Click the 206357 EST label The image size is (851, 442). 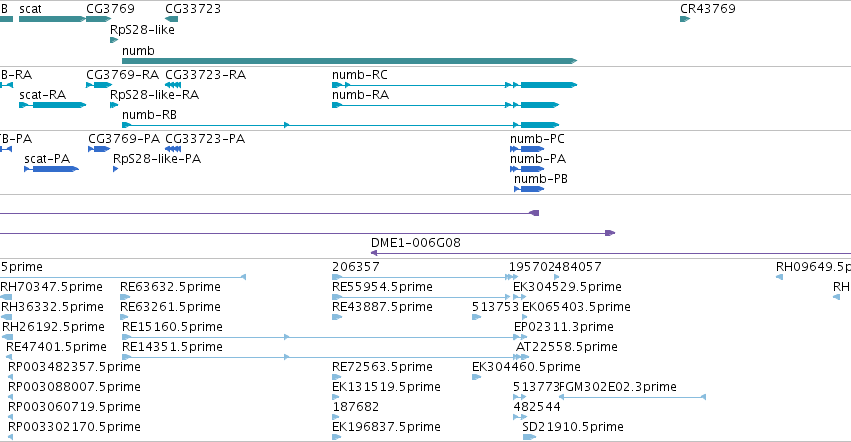(x=356, y=267)
